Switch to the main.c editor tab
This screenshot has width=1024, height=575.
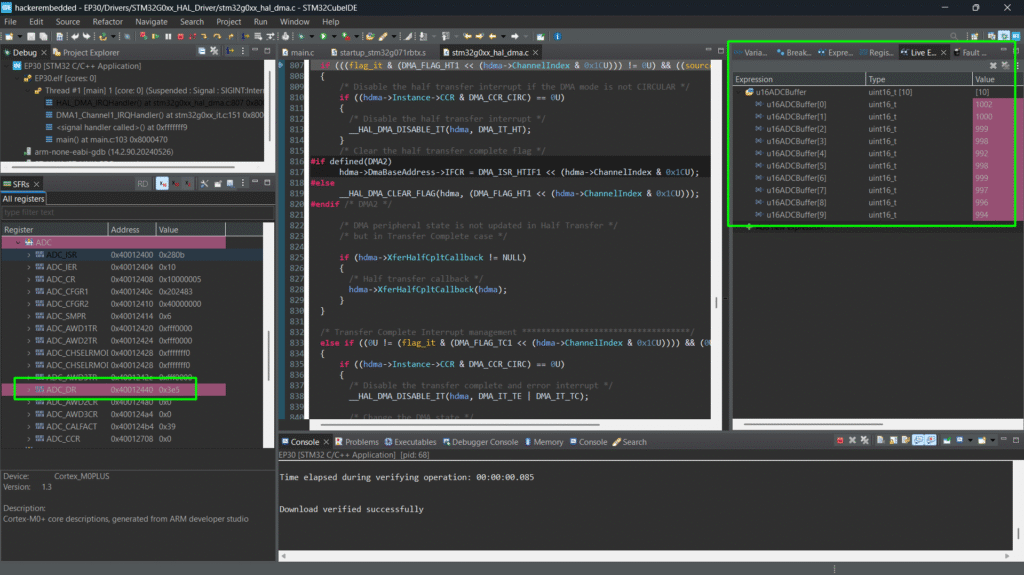(302, 52)
